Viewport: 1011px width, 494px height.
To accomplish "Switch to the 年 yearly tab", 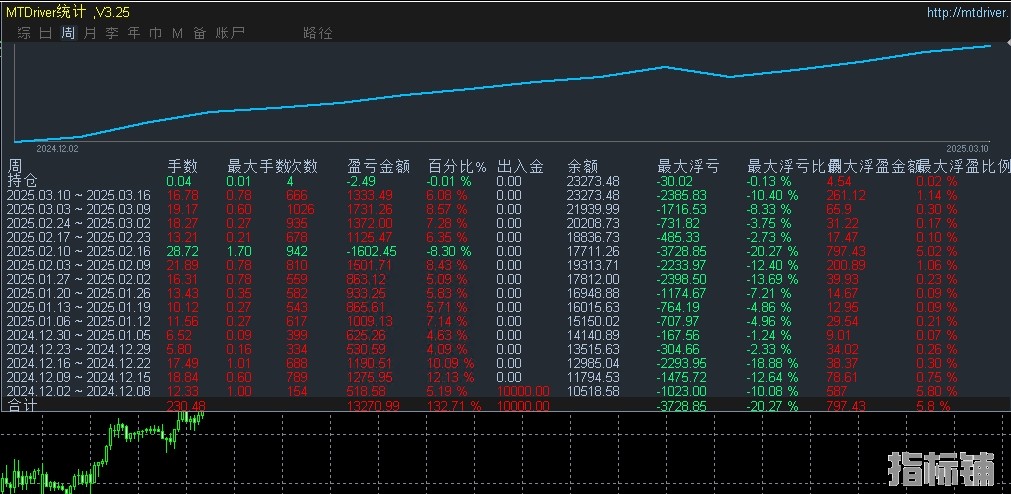I will pos(134,33).
